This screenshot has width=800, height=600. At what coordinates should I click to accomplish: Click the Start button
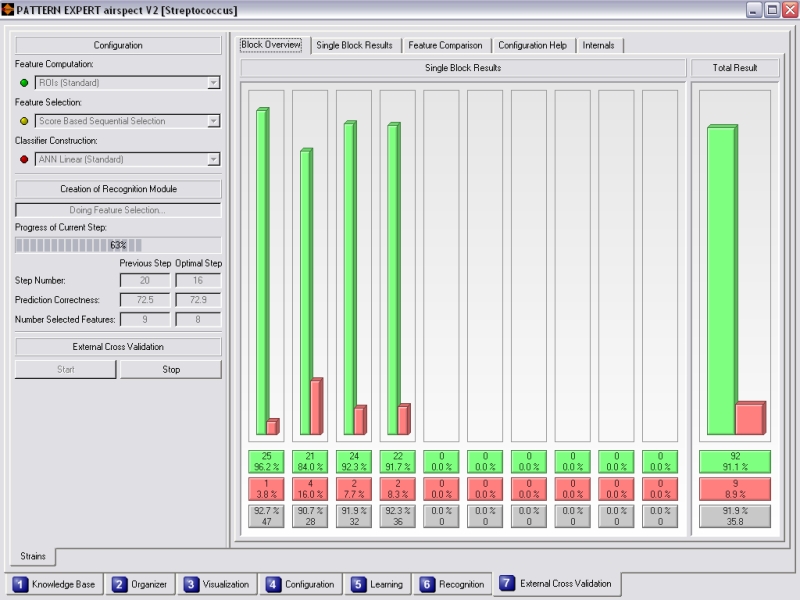pos(65,369)
